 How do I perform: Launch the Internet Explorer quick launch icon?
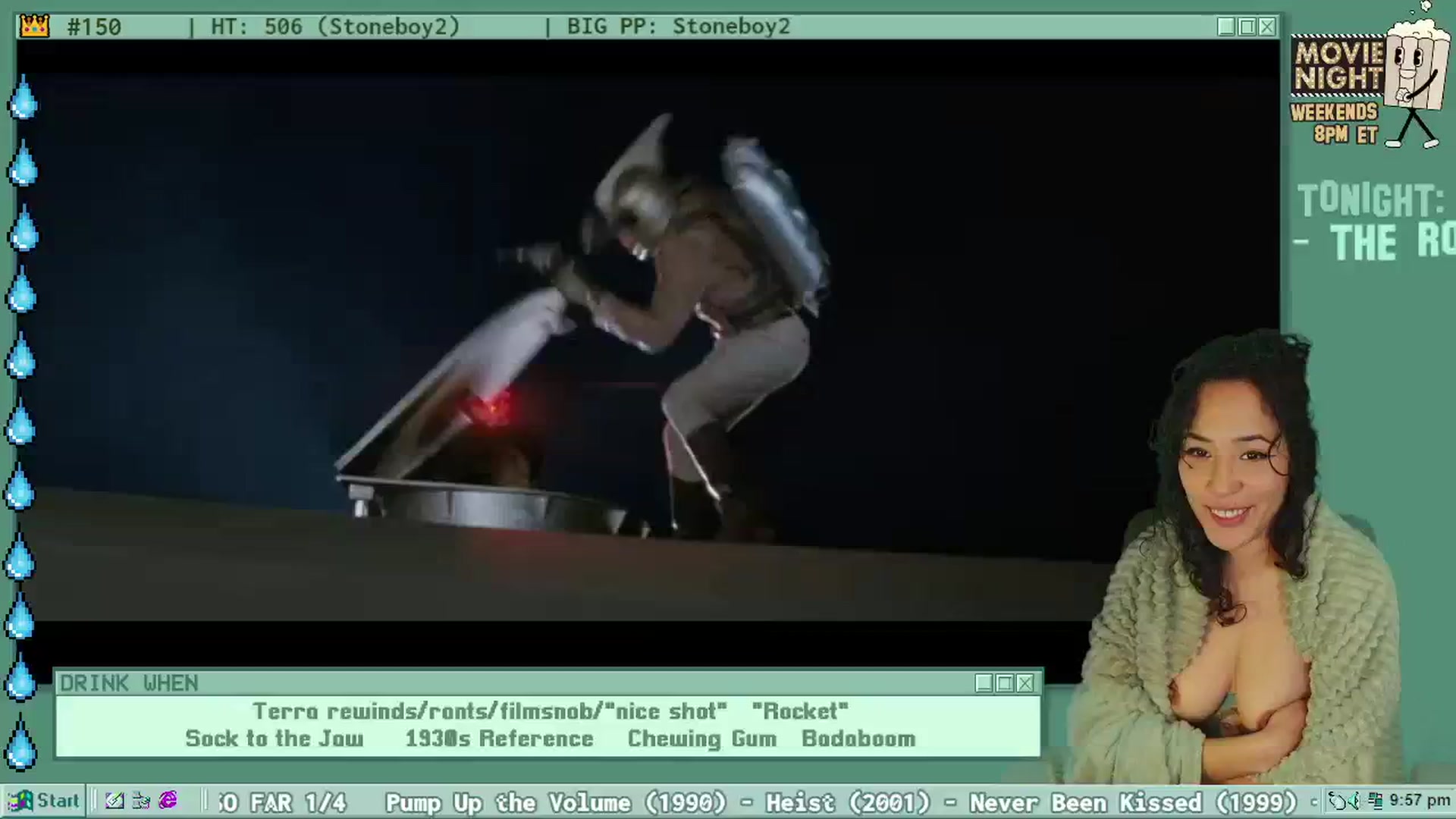(168, 801)
